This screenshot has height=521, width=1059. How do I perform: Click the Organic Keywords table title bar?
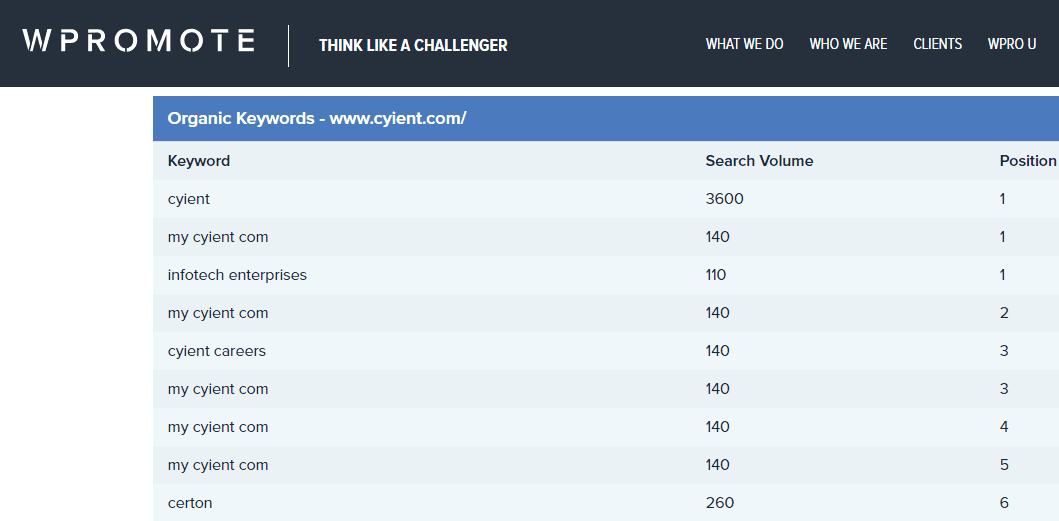606,118
